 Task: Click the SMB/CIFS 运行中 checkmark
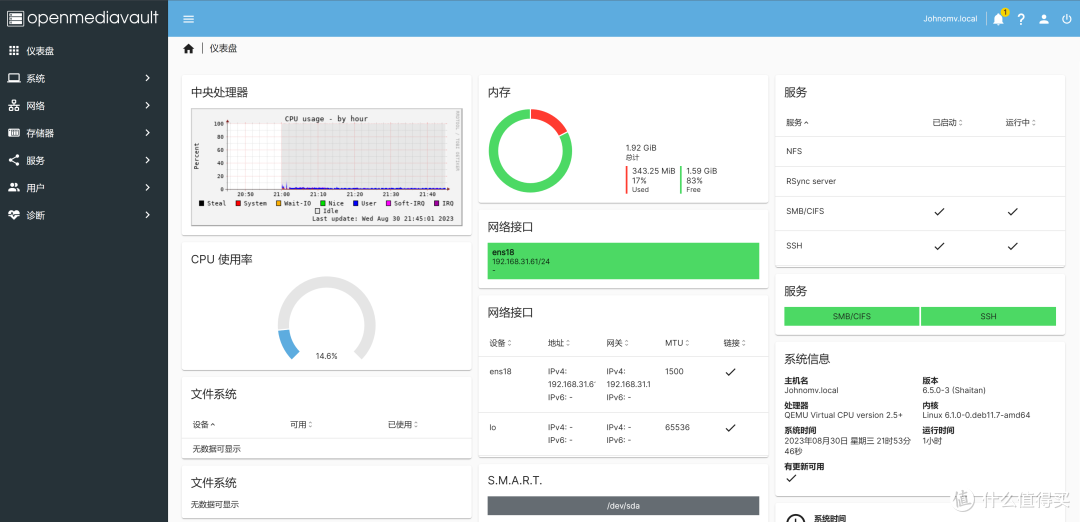point(1012,211)
